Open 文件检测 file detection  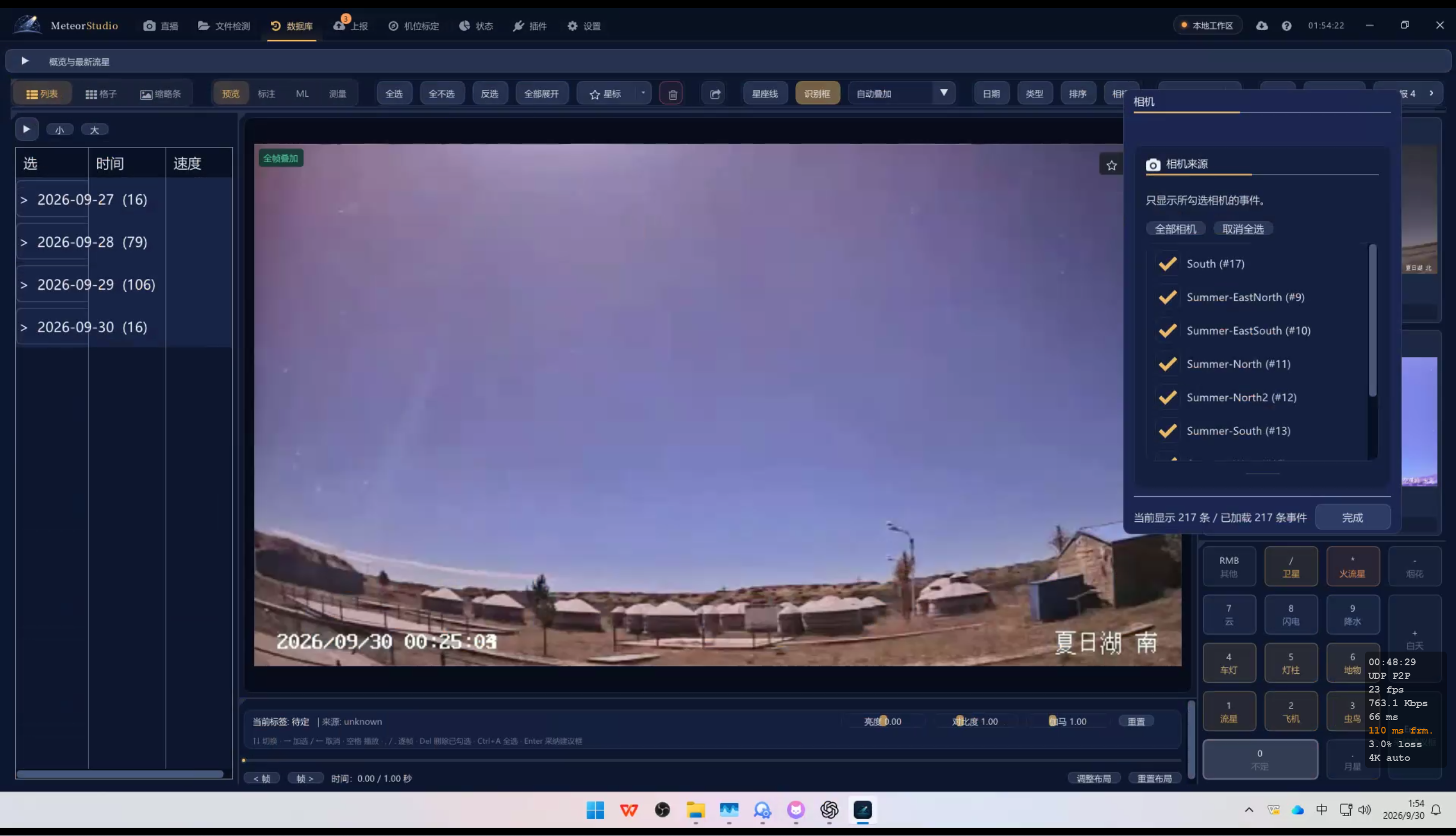[x=224, y=26]
